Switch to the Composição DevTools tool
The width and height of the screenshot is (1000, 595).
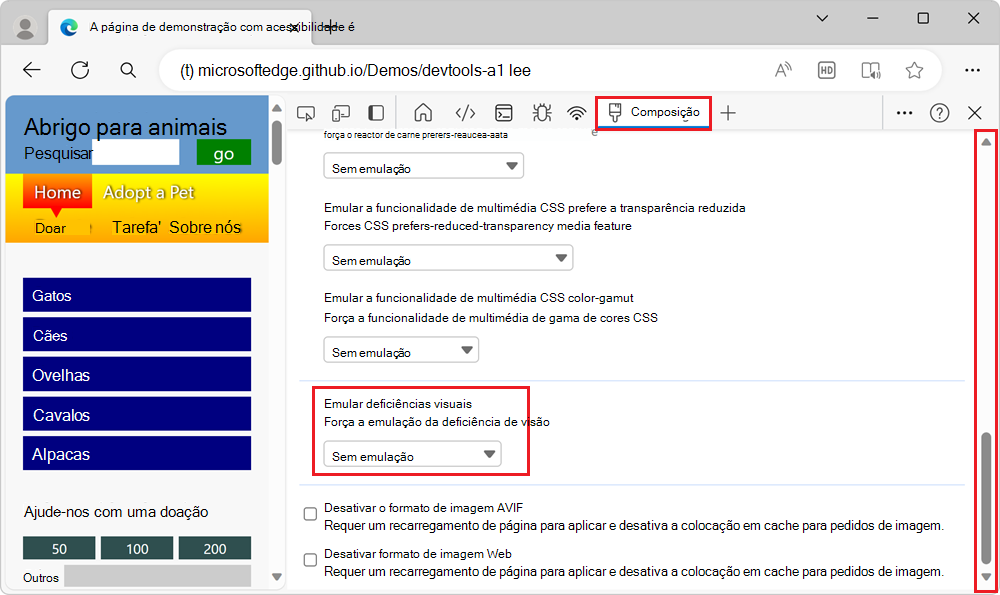(x=653, y=112)
